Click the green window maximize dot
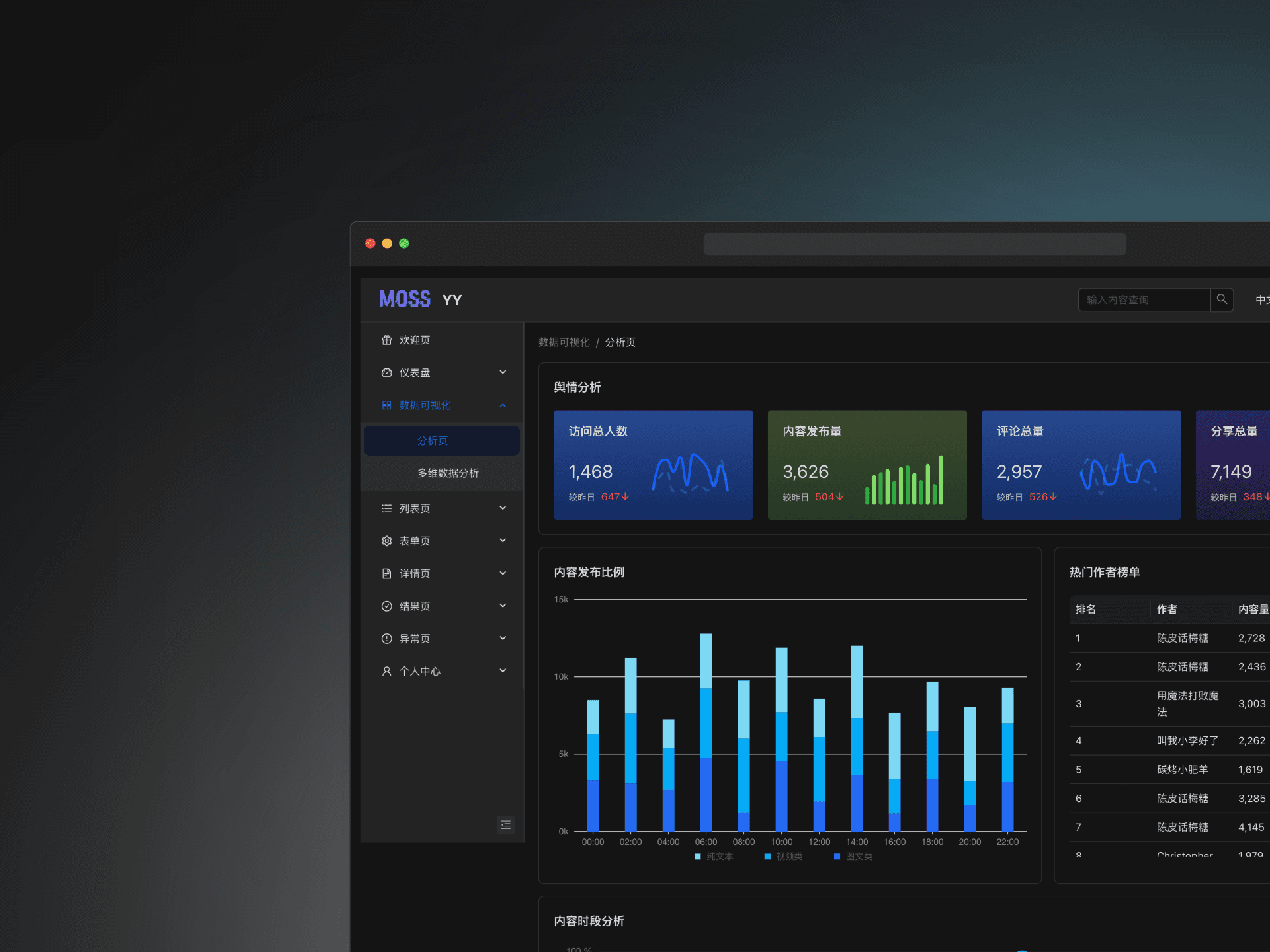The width and height of the screenshot is (1270, 952). [404, 243]
